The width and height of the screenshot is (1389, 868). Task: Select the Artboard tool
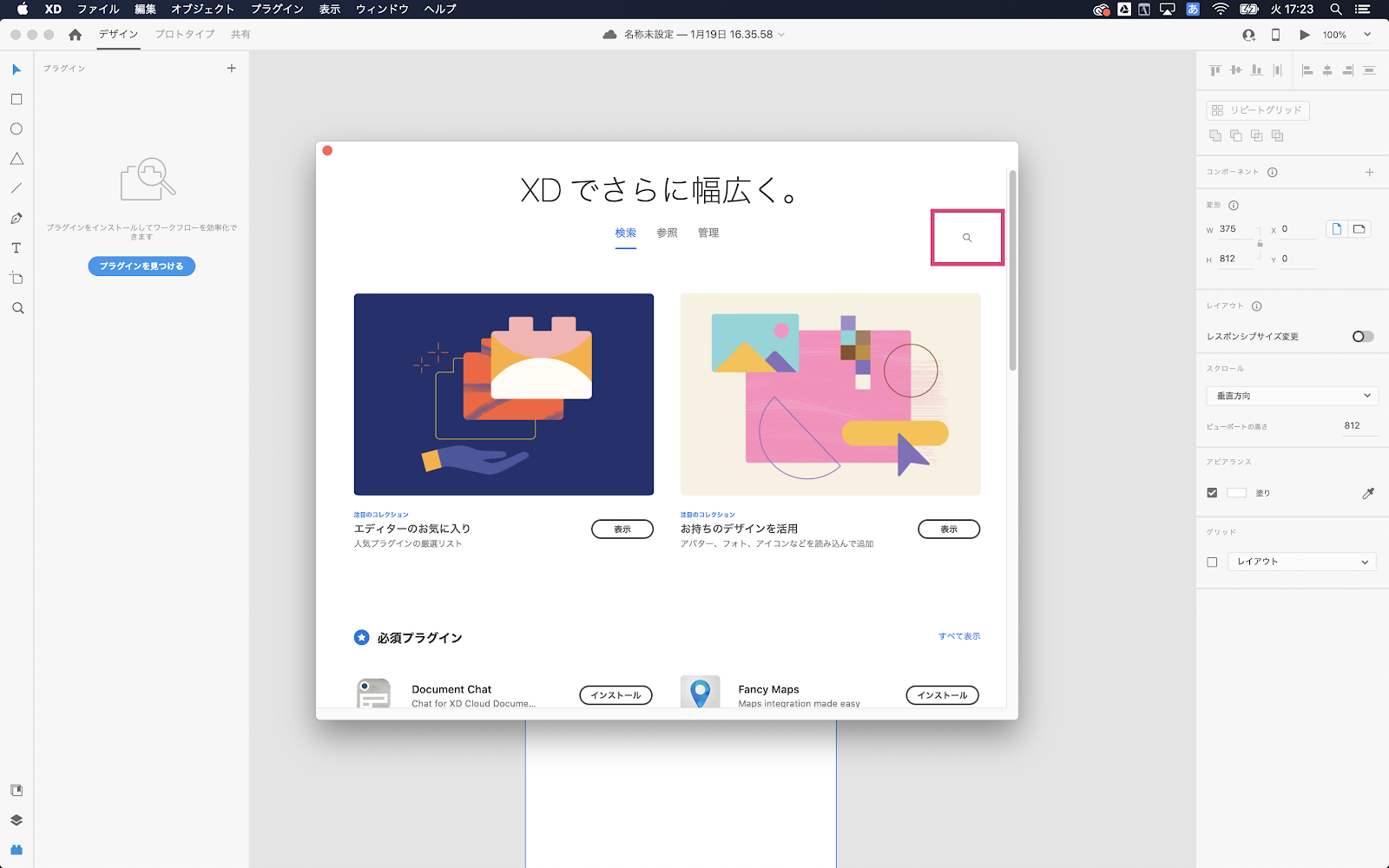point(16,278)
